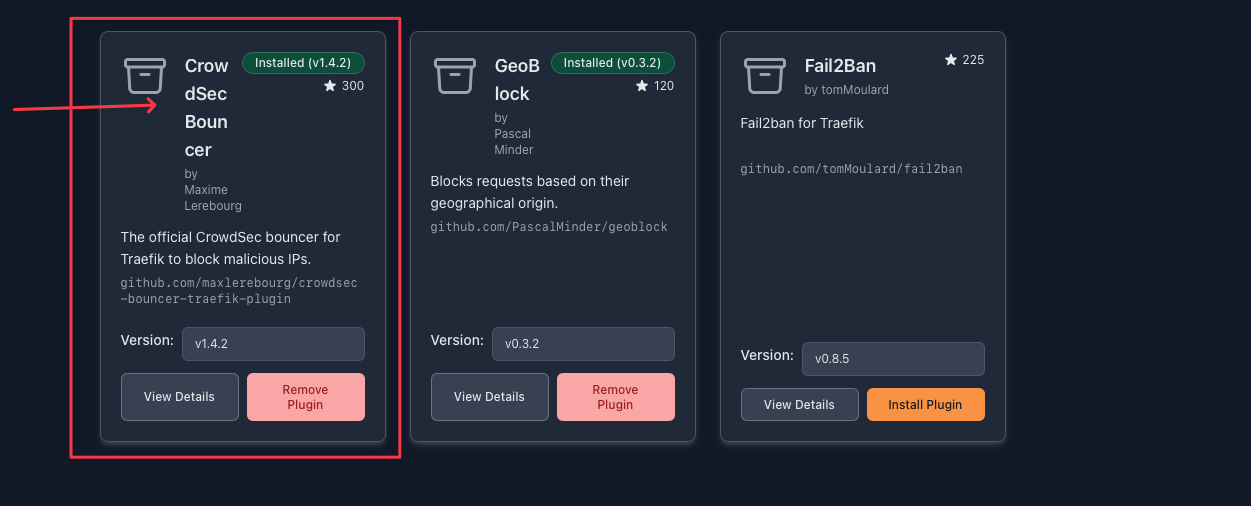The height and width of the screenshot is (506, 1251).
Task: Show details of the Fail2Ban plugin
Action: [799, 405]
